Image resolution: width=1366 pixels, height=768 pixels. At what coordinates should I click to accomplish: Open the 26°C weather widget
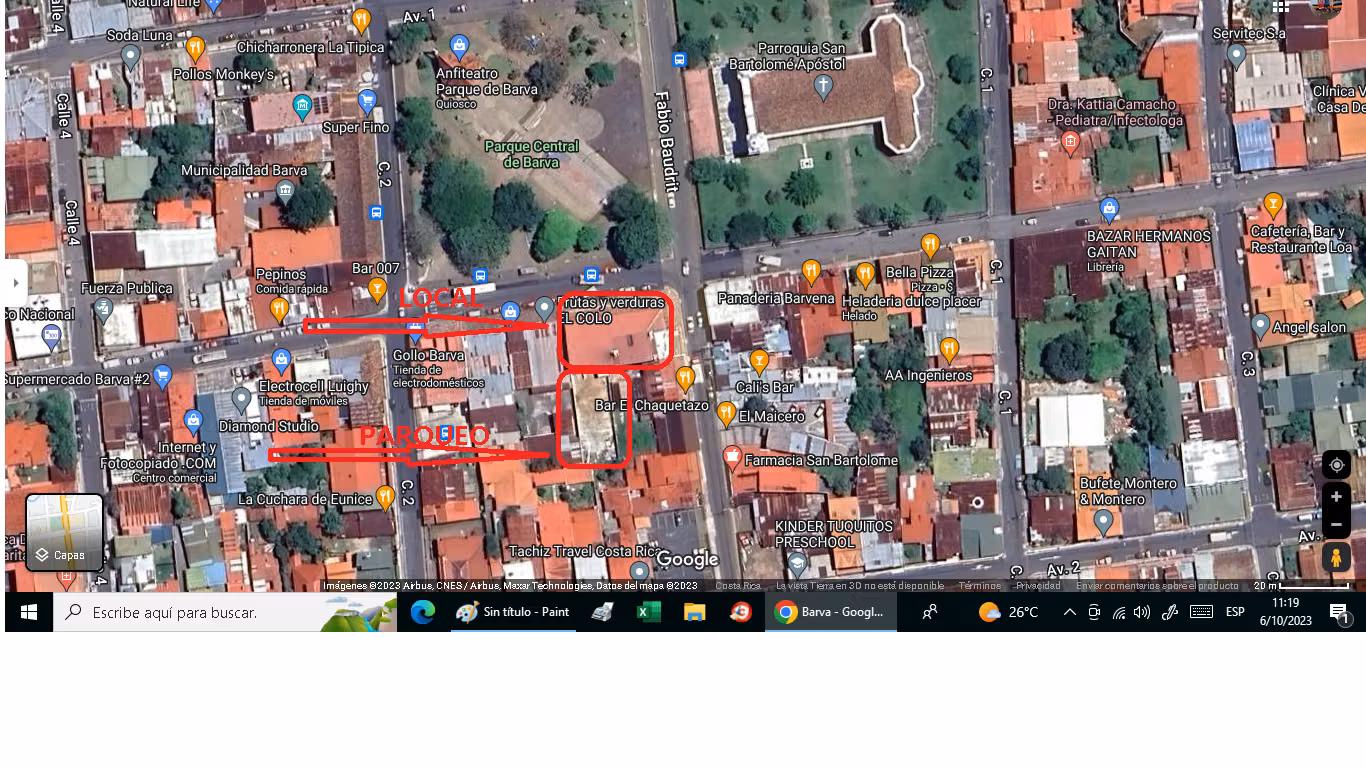pos(1008,612)
